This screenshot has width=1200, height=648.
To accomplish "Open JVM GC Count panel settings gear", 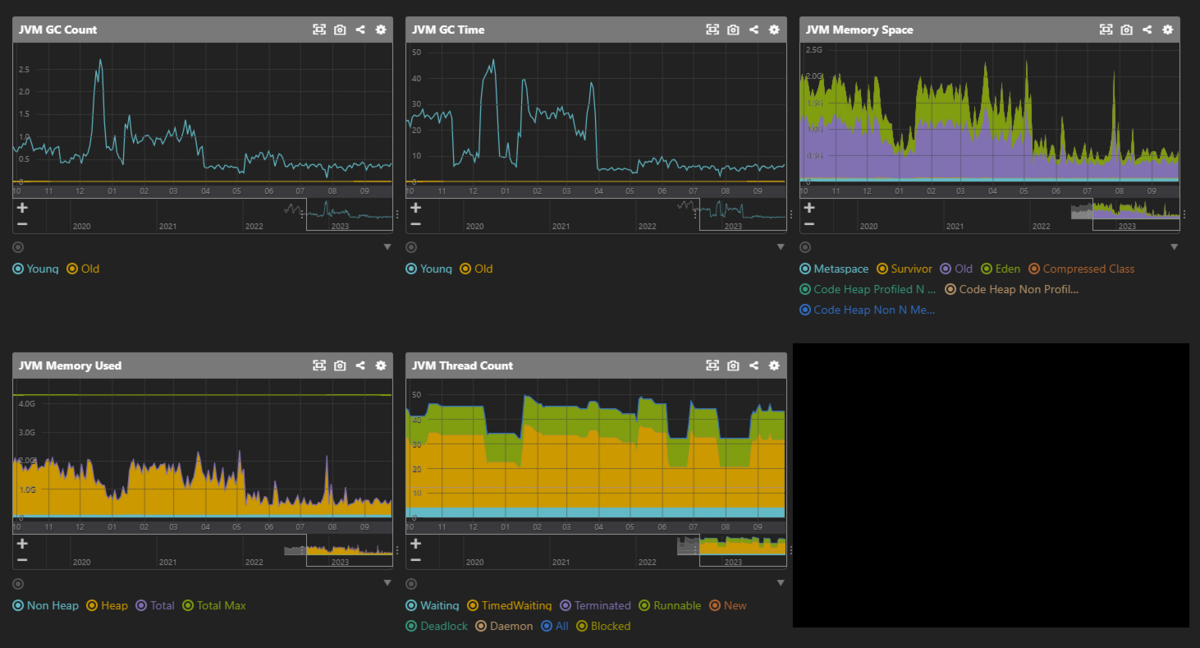I will click(x=381, y=30).
